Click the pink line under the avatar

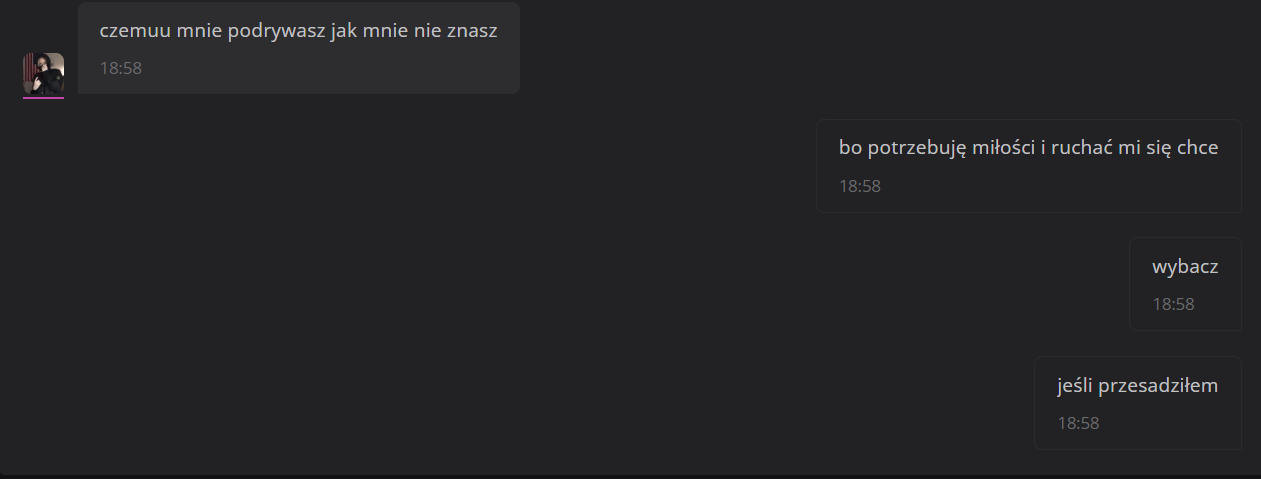pyautogui.click(x=43, y=98)
